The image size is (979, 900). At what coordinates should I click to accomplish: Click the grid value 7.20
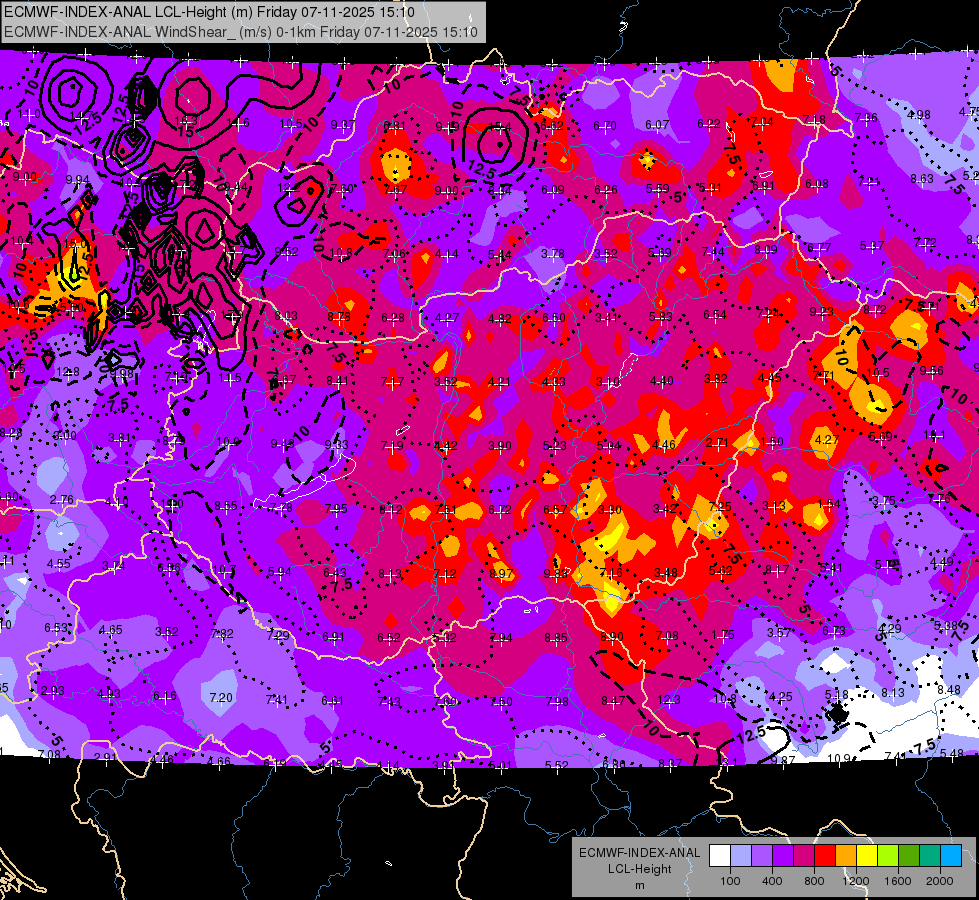point(221,697)
